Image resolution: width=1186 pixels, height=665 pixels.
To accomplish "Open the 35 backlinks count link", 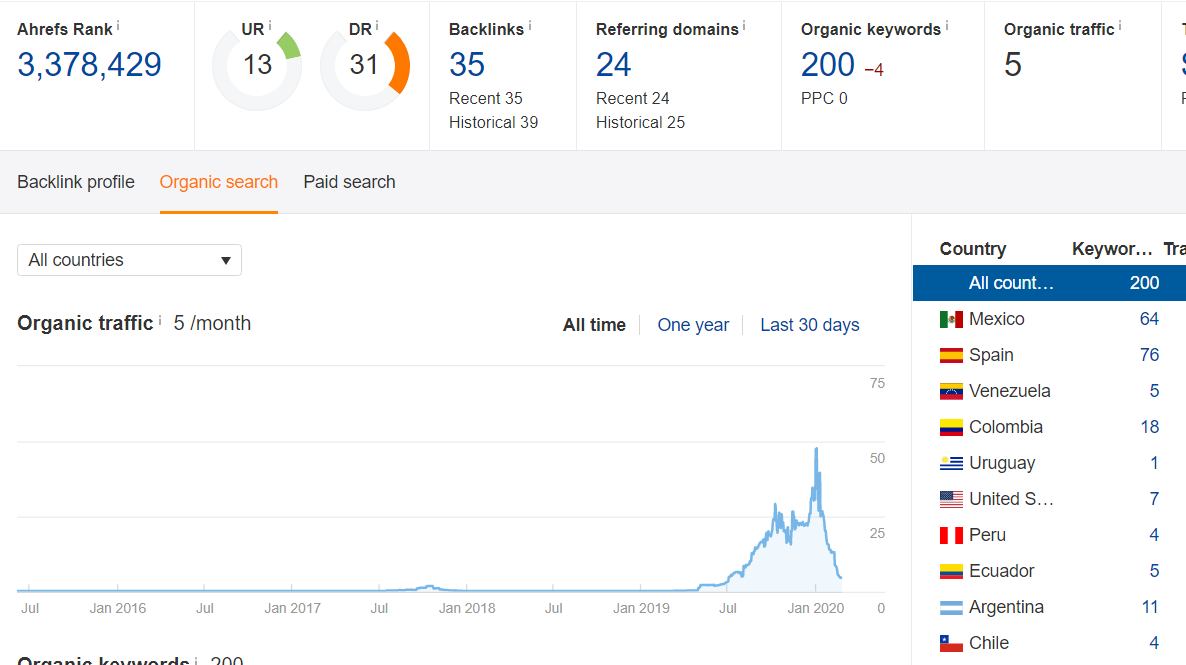I will (x=467, y=65).
